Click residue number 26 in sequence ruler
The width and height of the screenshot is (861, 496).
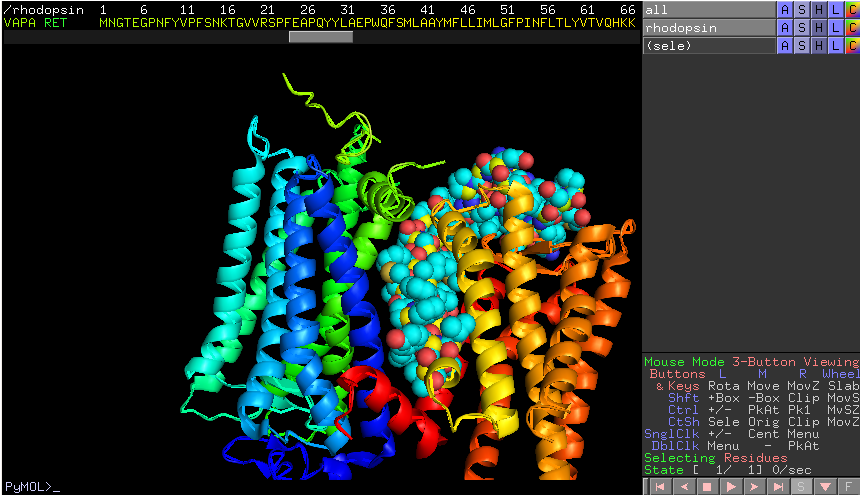point(308,10)
